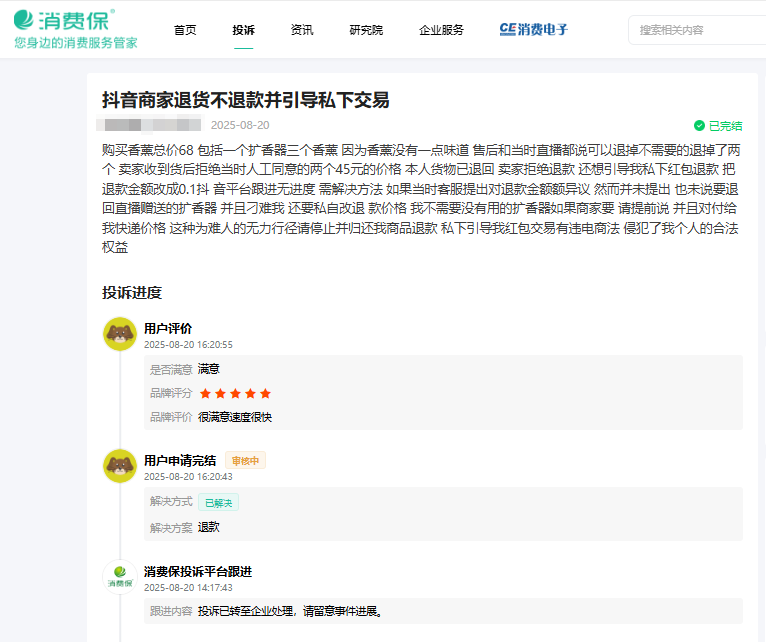Click the 满意 satisfaction value
766x642 pixels.
pyautogui.click(x=209, y=369)
